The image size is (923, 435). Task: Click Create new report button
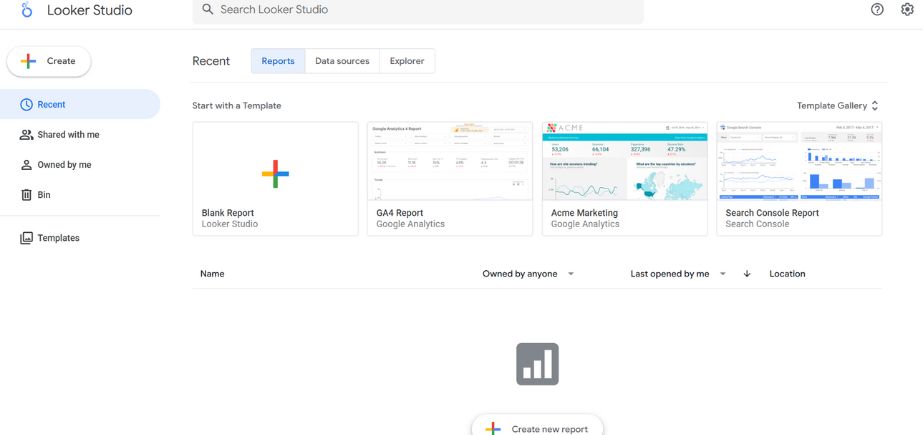click(x=537, y=428)
